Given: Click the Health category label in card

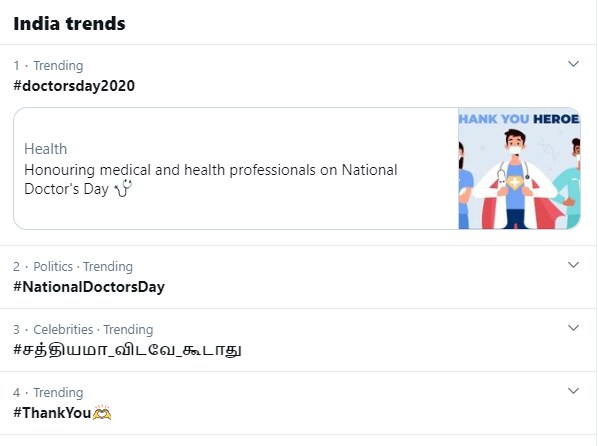Looking at the screenshot, I should pyautogui.click(x=45, y=149).
